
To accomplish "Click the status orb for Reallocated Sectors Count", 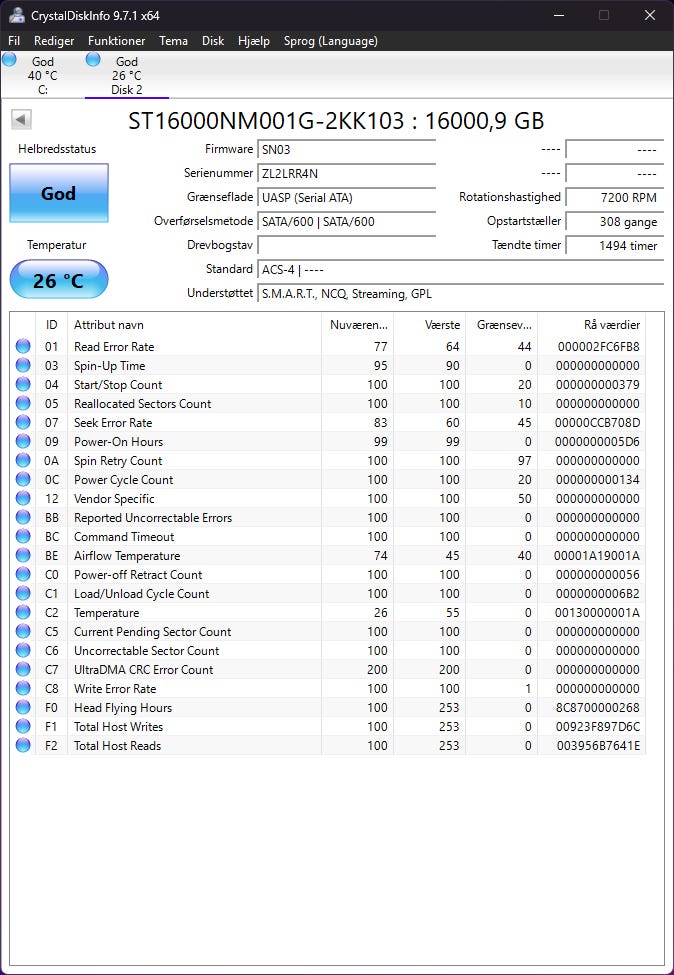I will (x=23, y=404).
